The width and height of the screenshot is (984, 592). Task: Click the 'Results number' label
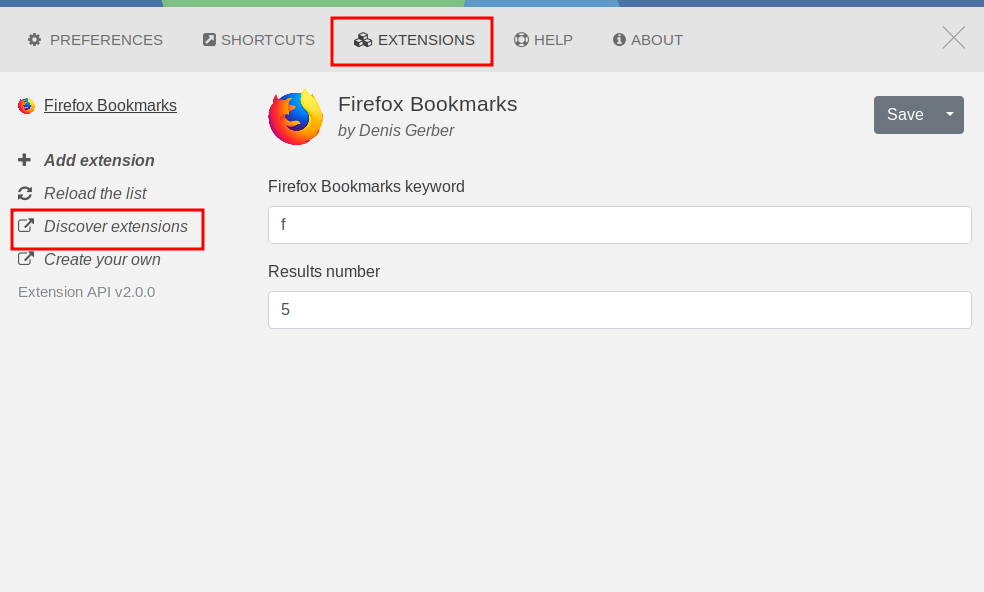coord(324,272)
